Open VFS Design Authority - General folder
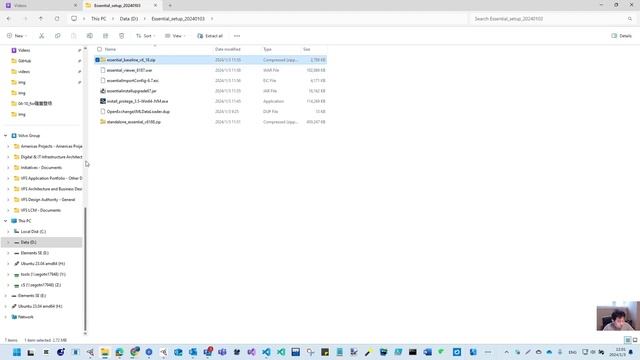Image resolution: width=640 pixels, height=360 pixels. [x=47, y=200]
